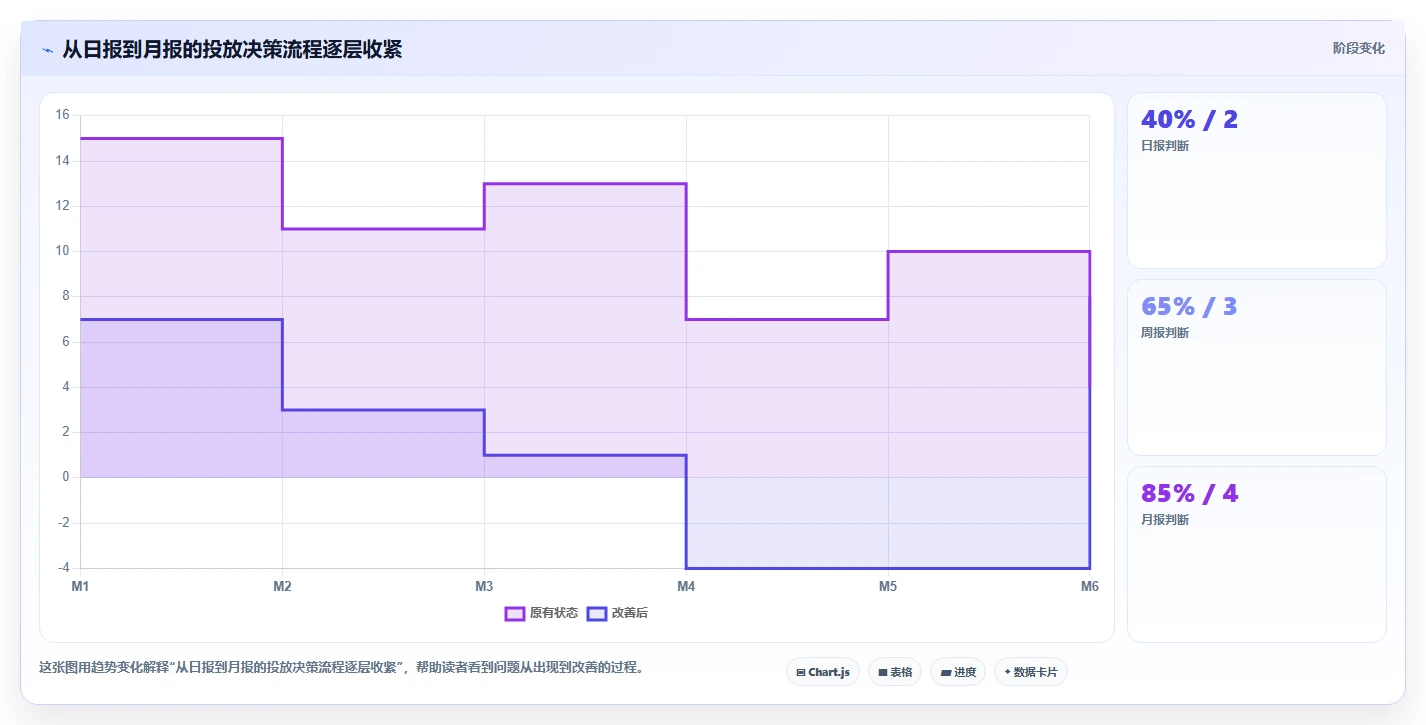Click the M5 x-axis label
Viewport: 1426px width, 725px height.
coord(888,586)
